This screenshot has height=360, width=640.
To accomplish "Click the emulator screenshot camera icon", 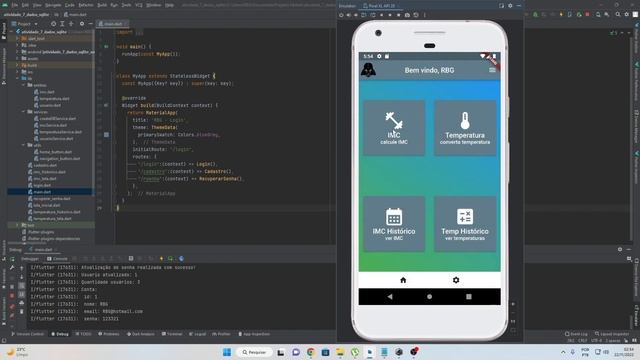I will 407,15.
